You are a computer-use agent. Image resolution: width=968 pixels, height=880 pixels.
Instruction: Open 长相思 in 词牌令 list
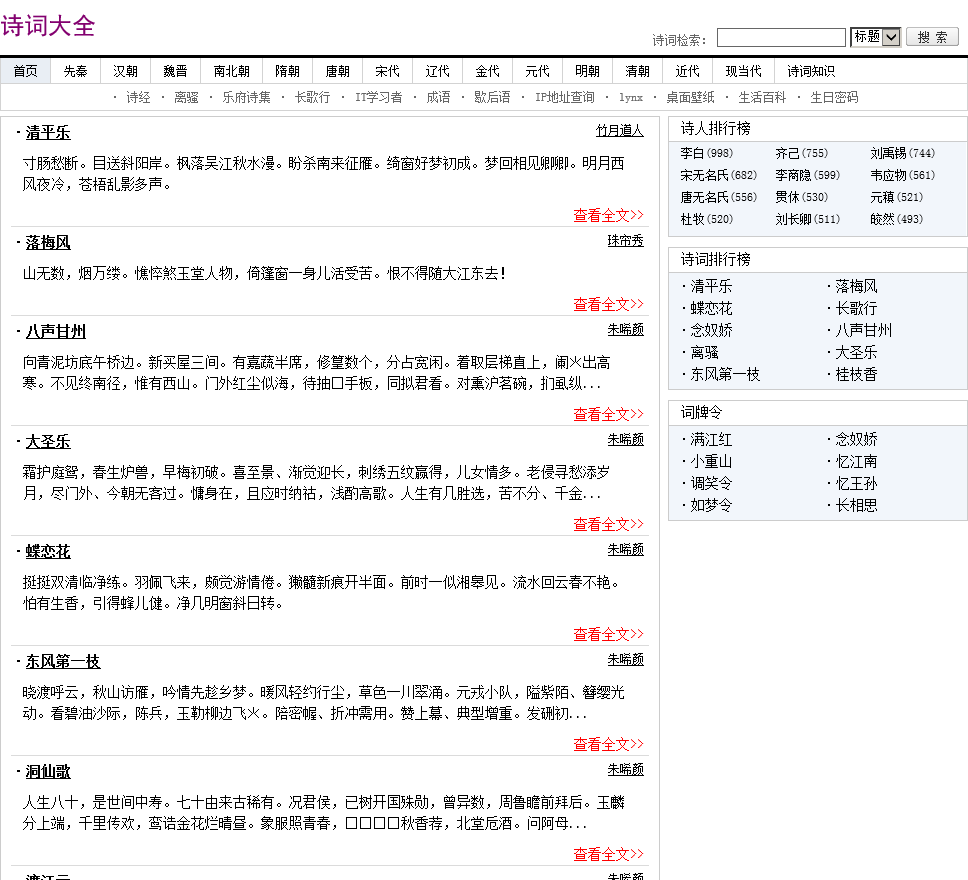(x=856, y=505)
